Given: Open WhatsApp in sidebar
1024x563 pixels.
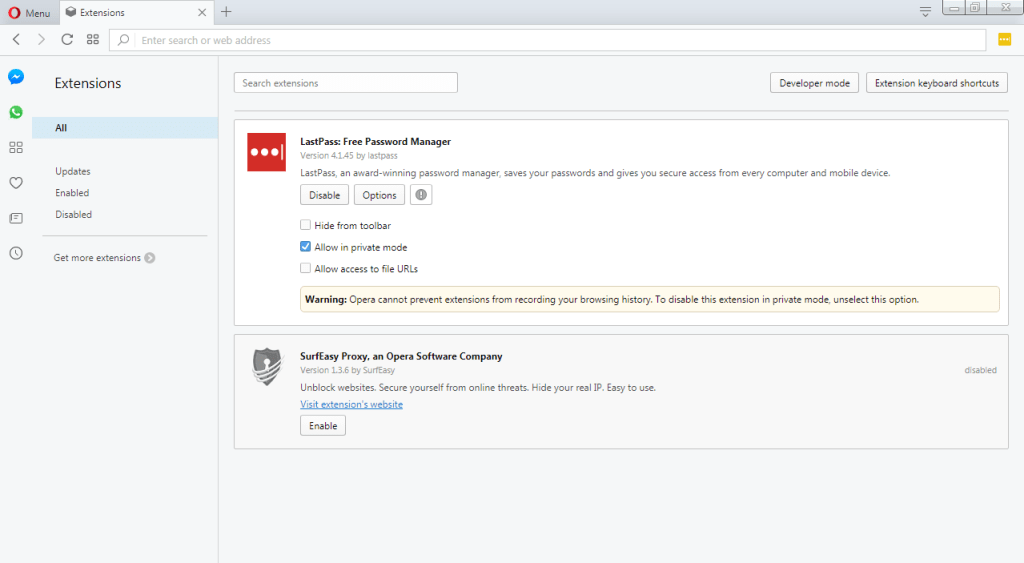Looking at the screenshot, I should click(x=16, y=112).
